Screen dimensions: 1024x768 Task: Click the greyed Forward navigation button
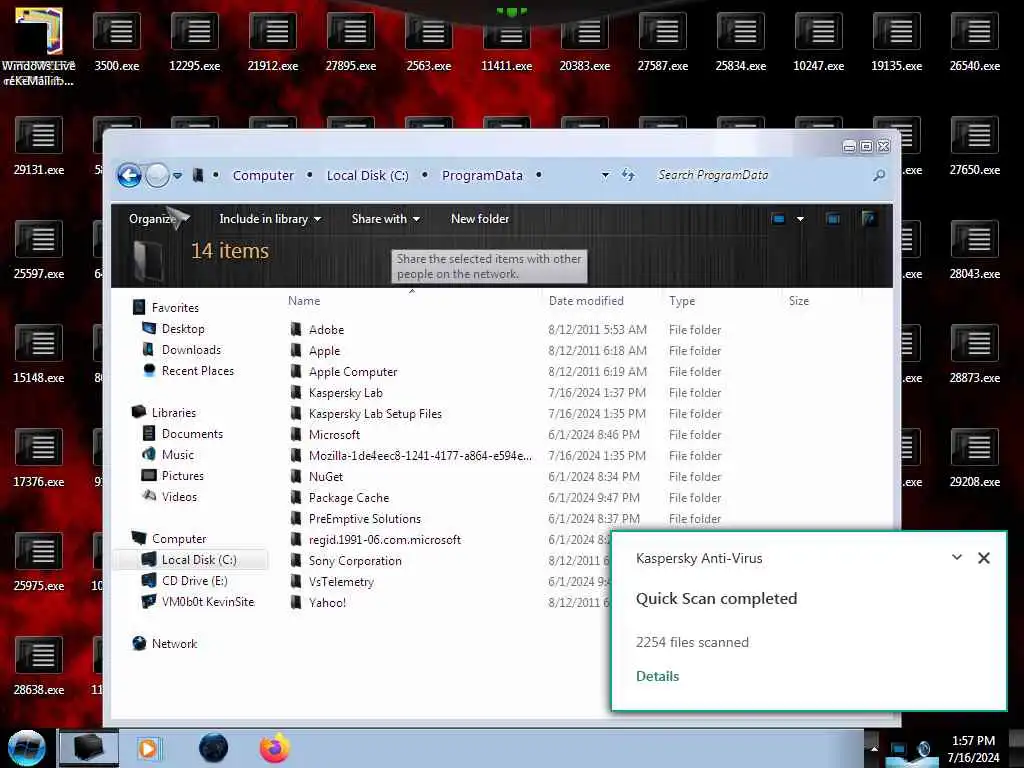157,175
